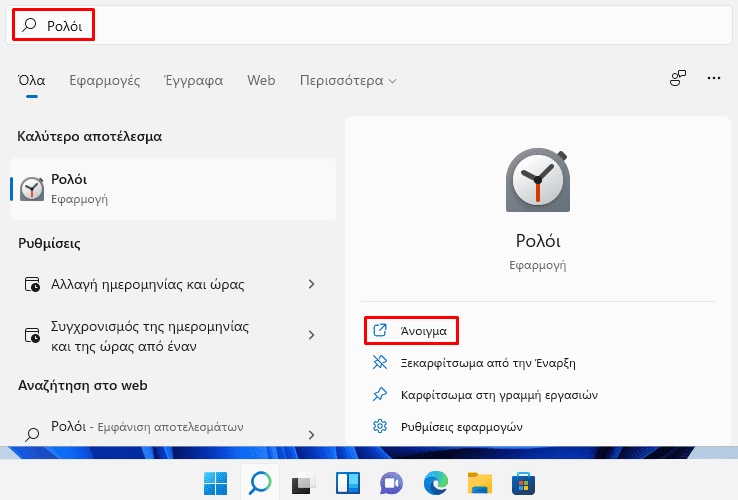Image resolution: width=738 pixels, height=500 pixels.
Task: Select the Ρολόι best-match result
Action: pyautogui.click(x=173, y=189)
